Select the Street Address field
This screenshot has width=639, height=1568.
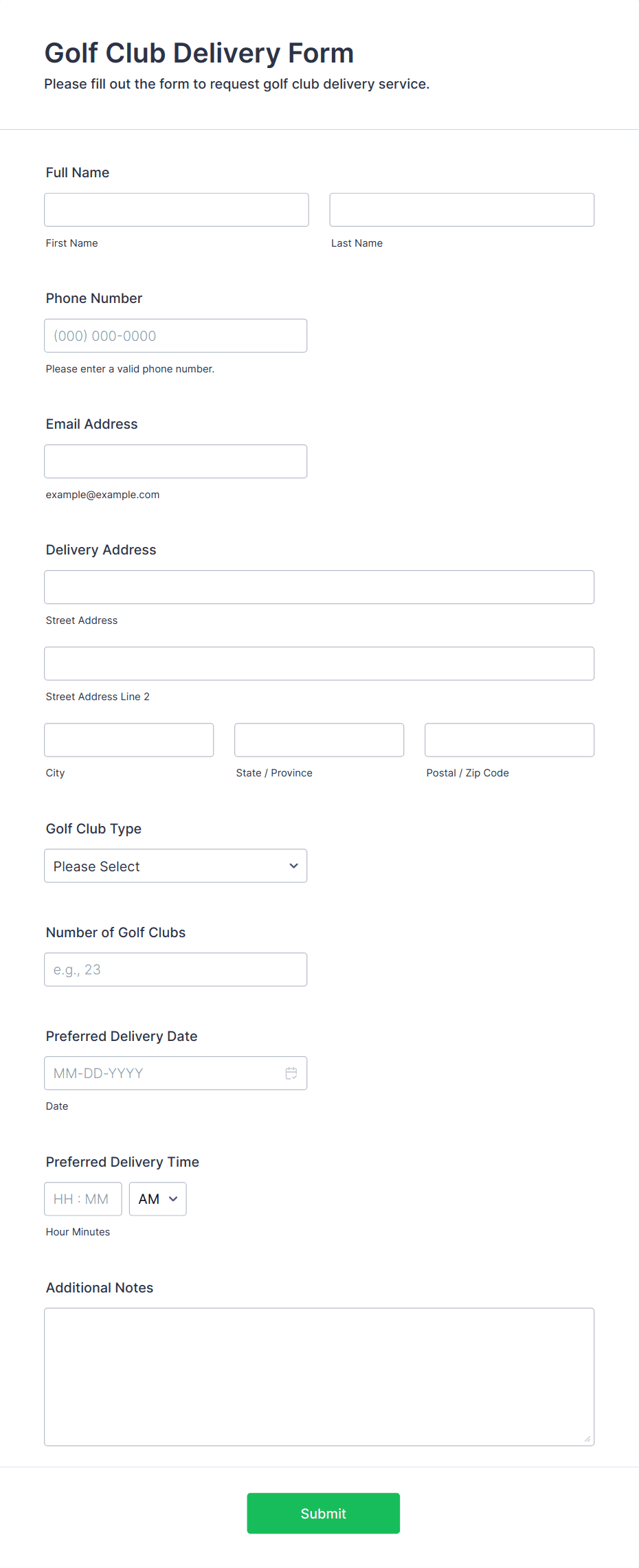pos(319,587)
